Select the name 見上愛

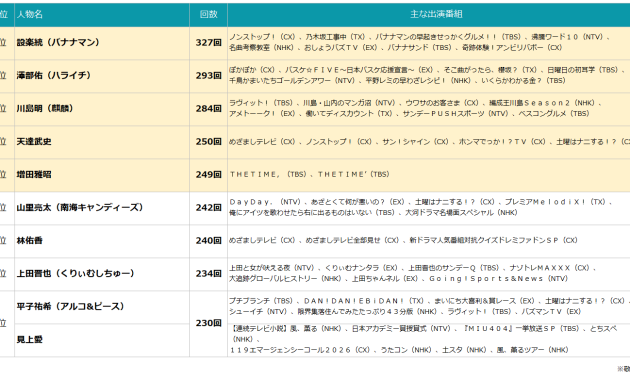pyautogui.click(x=29, y=340)
